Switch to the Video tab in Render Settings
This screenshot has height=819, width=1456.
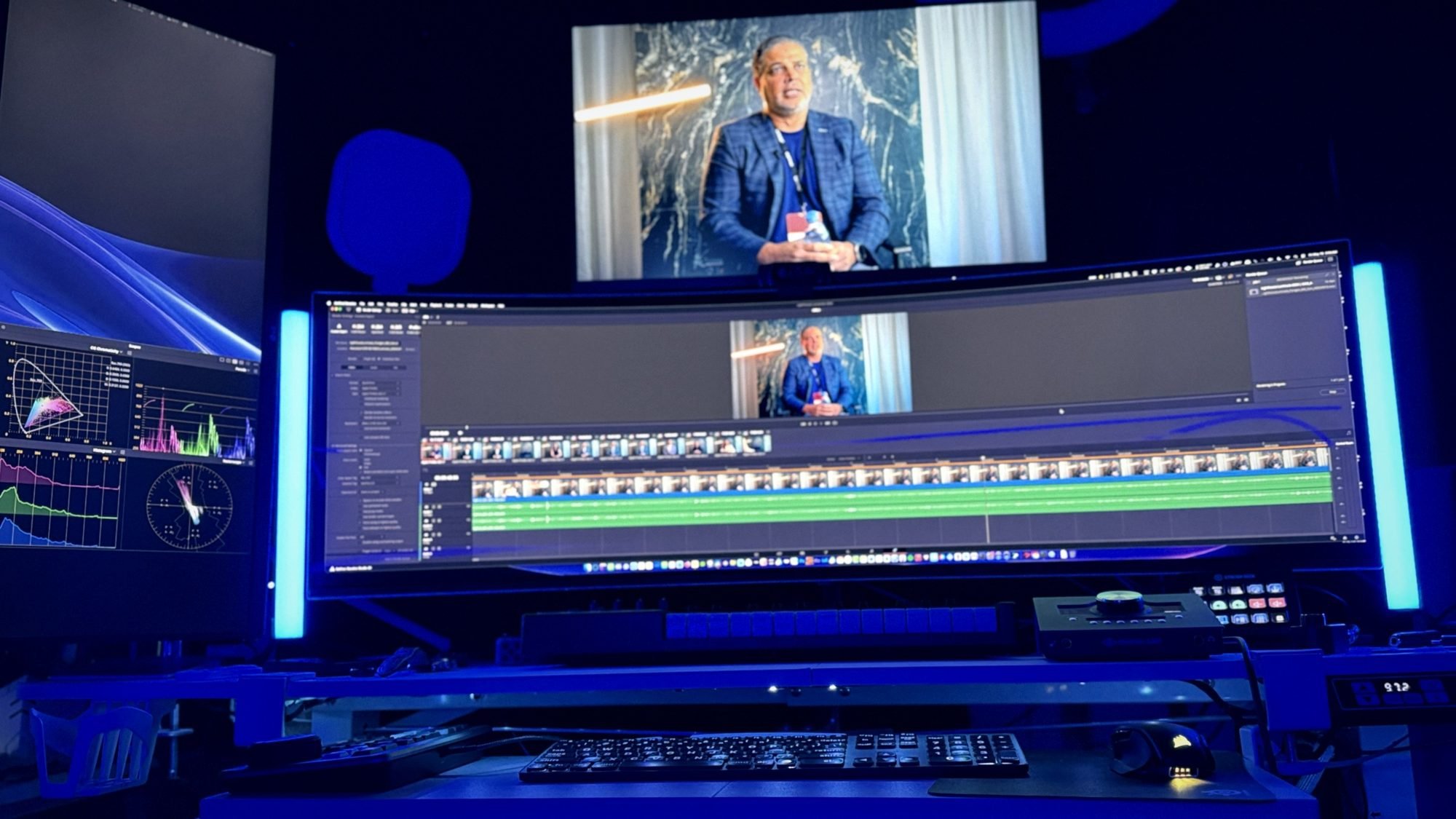point(352,368)
